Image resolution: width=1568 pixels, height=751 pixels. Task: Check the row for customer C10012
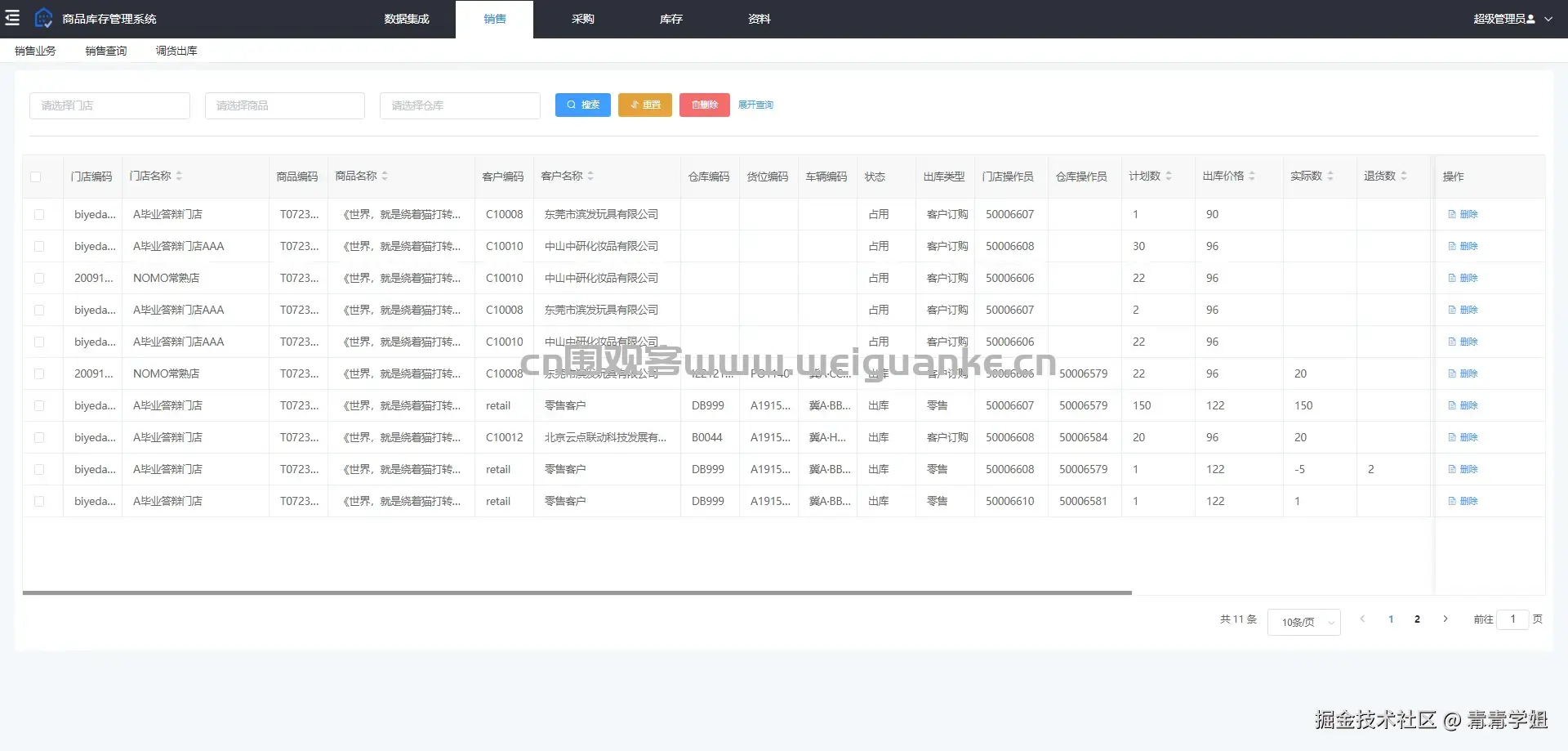click(39, 437)
